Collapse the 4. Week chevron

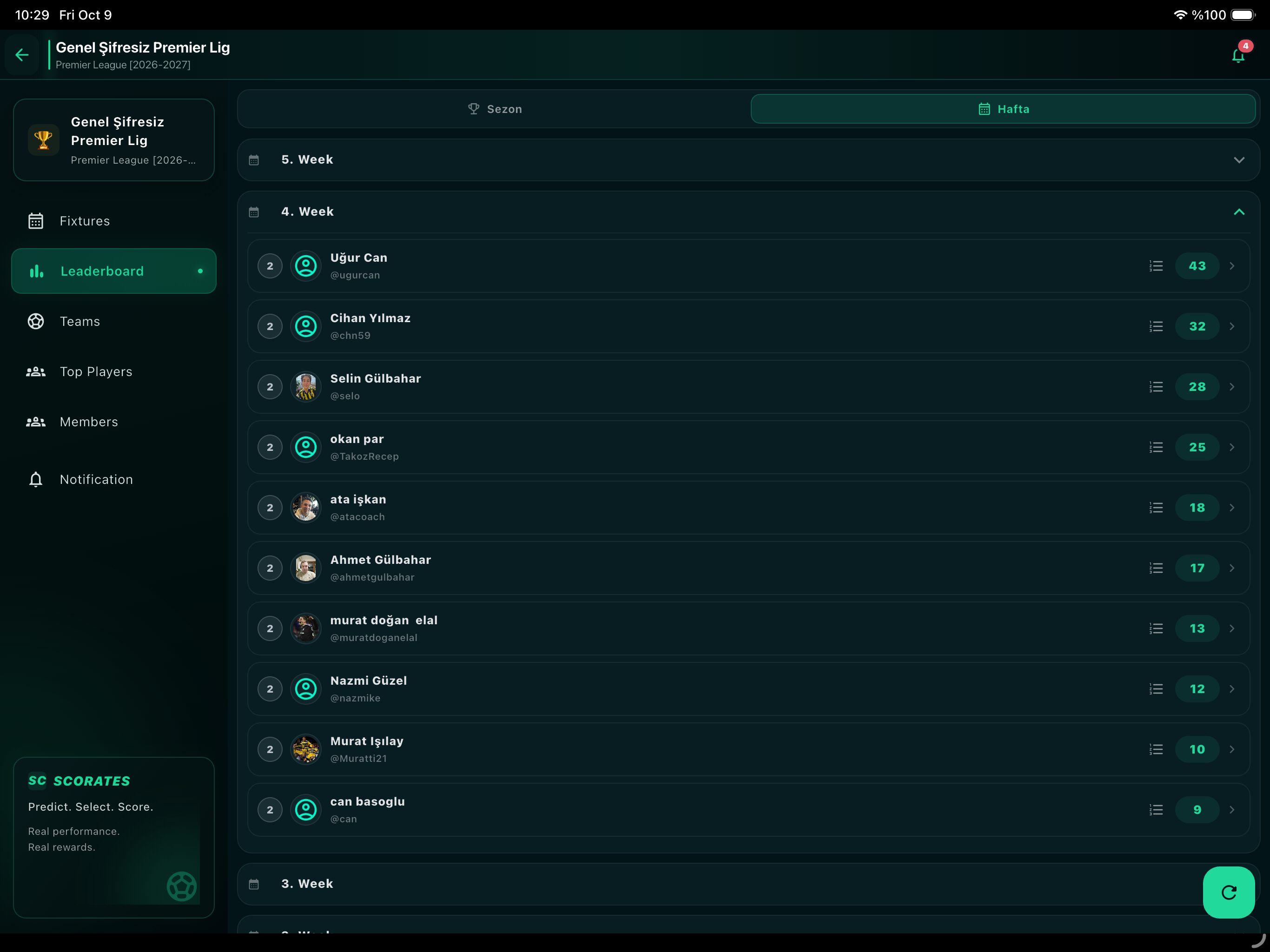pos(1239,212)
